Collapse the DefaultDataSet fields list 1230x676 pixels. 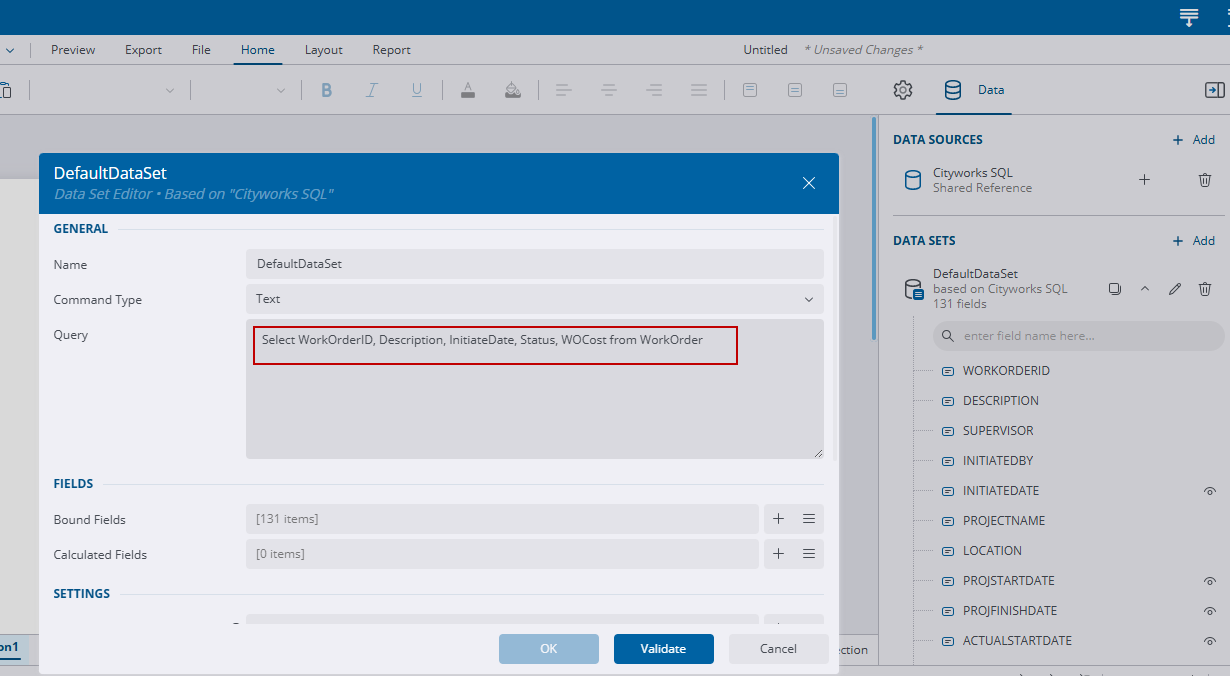coord(1145,289)
